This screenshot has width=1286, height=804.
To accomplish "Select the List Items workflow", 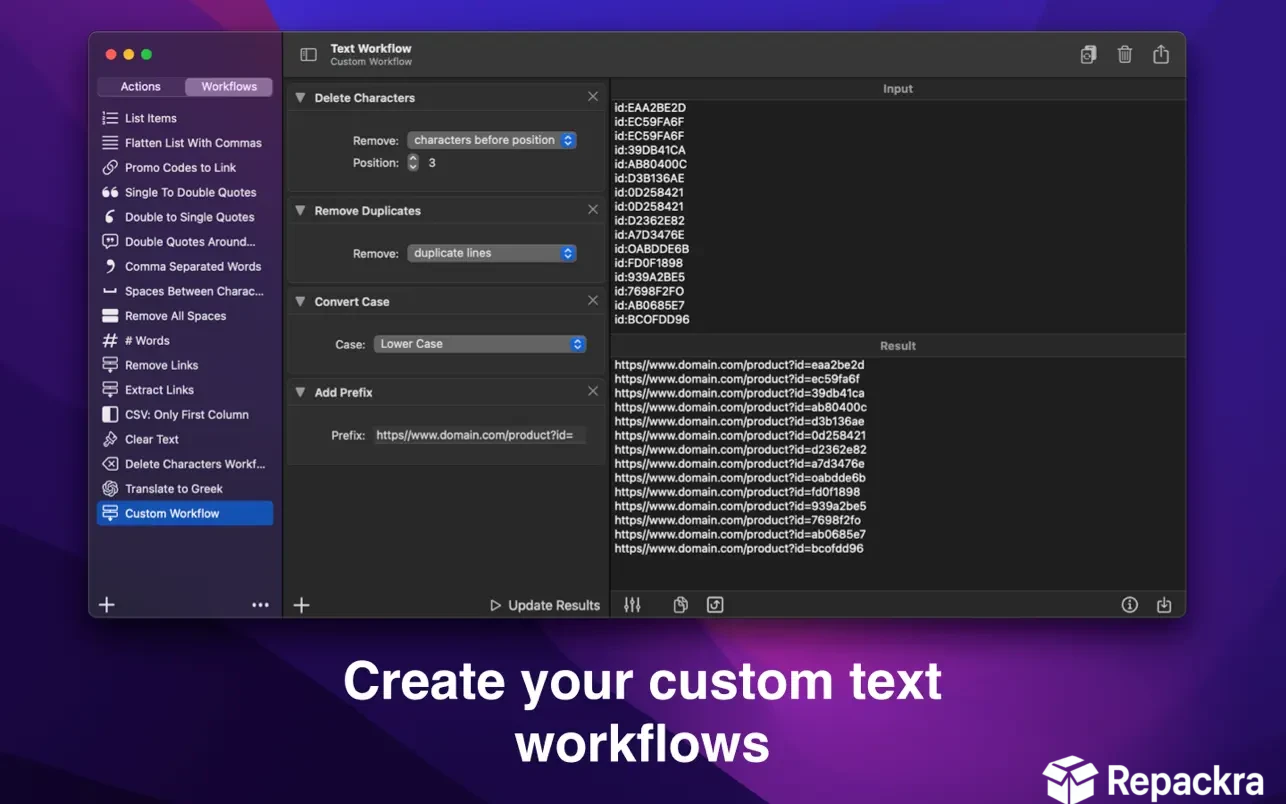I will 185,118.
